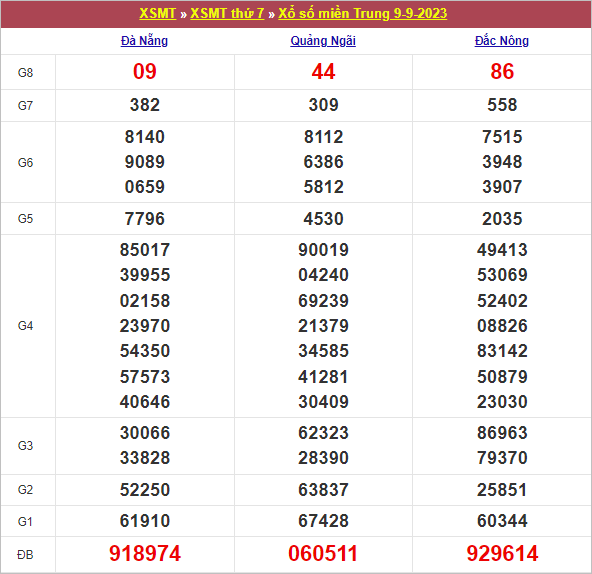The height and width of the screenshot is (574, 592).
Task: Select the G2 row label
Action: pyautogui.click(x=25, y=490)
